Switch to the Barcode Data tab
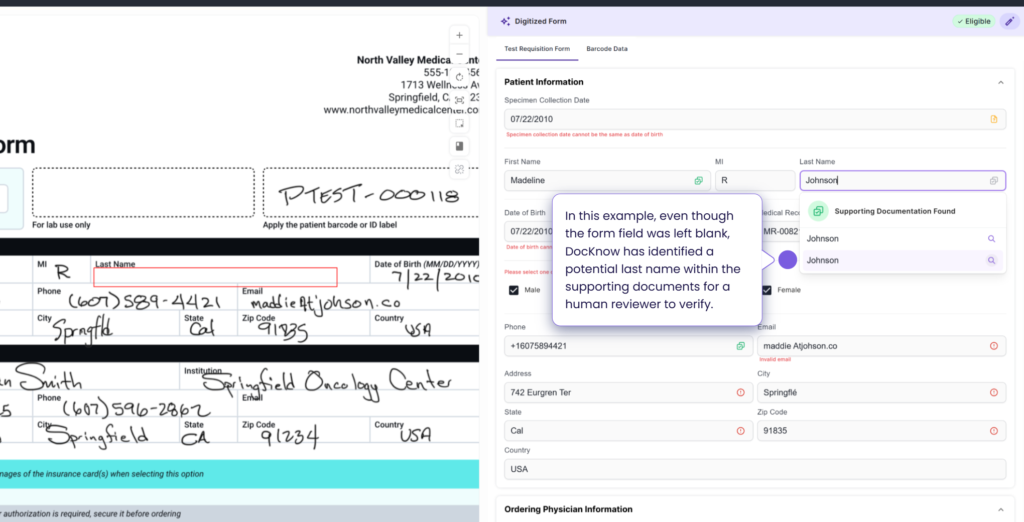The image size is (1024, 522). pos(606,48)
